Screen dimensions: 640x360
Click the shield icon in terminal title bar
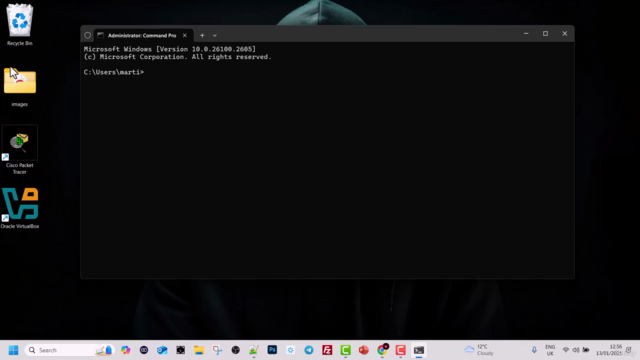pos(87,36)
